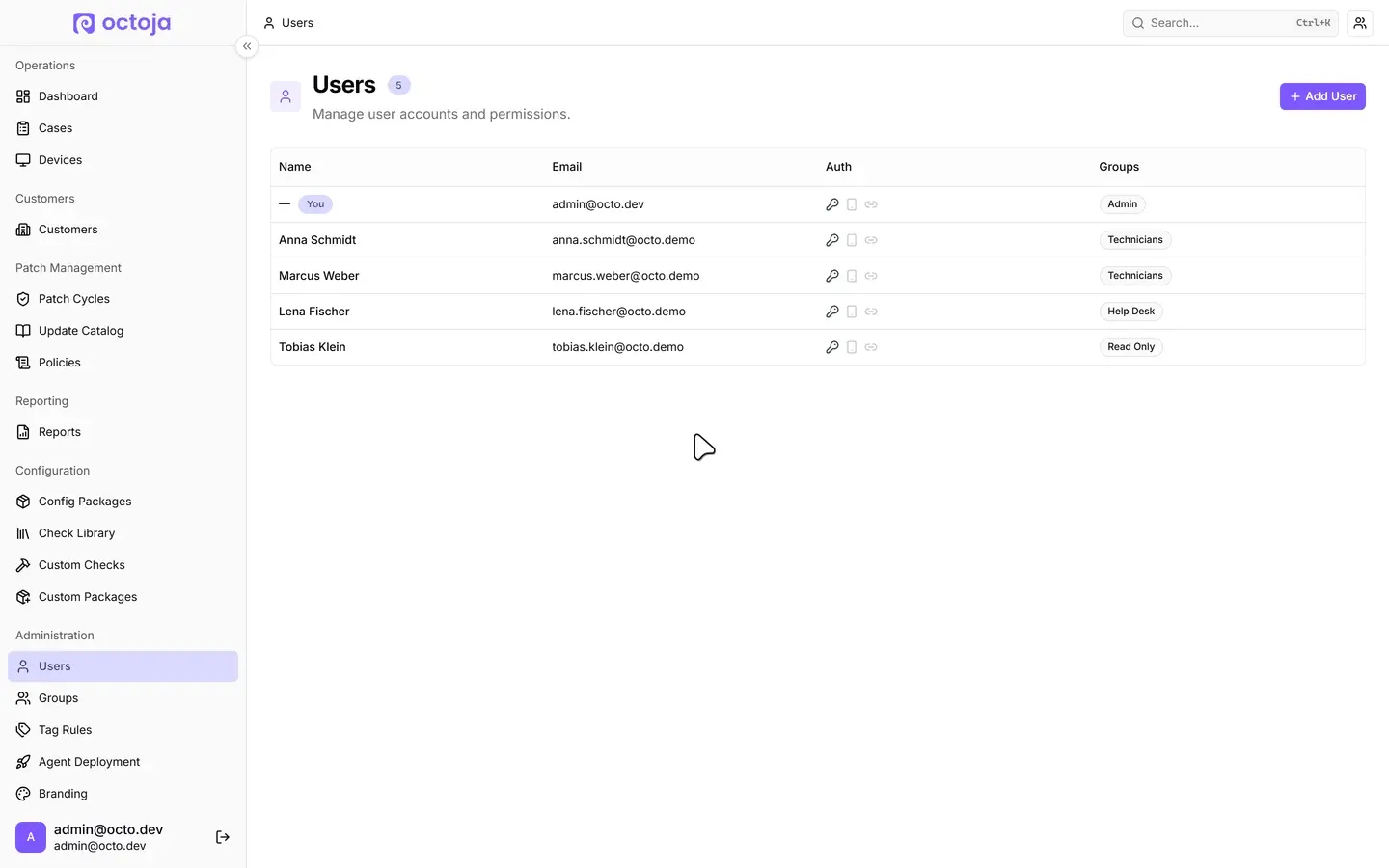Image resolution: width=1389 pixels, height=868 pixels.
Task: Click the Users breadcrumb in header
Action: 288,23
